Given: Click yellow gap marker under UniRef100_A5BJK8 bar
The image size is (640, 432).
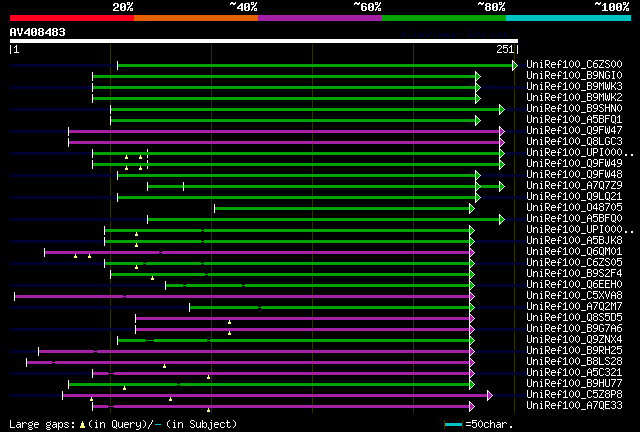Looking at the screenshot, I should pyautogui.click(x=136, y=245).
